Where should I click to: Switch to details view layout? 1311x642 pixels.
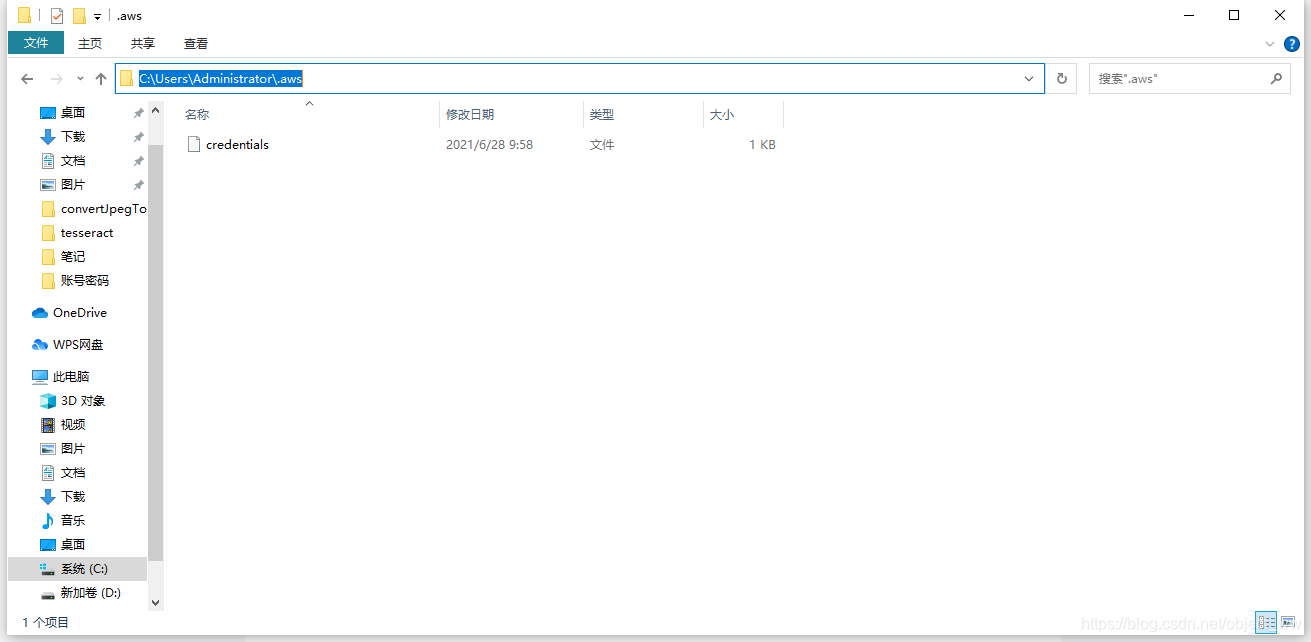tap(1266, 622)
